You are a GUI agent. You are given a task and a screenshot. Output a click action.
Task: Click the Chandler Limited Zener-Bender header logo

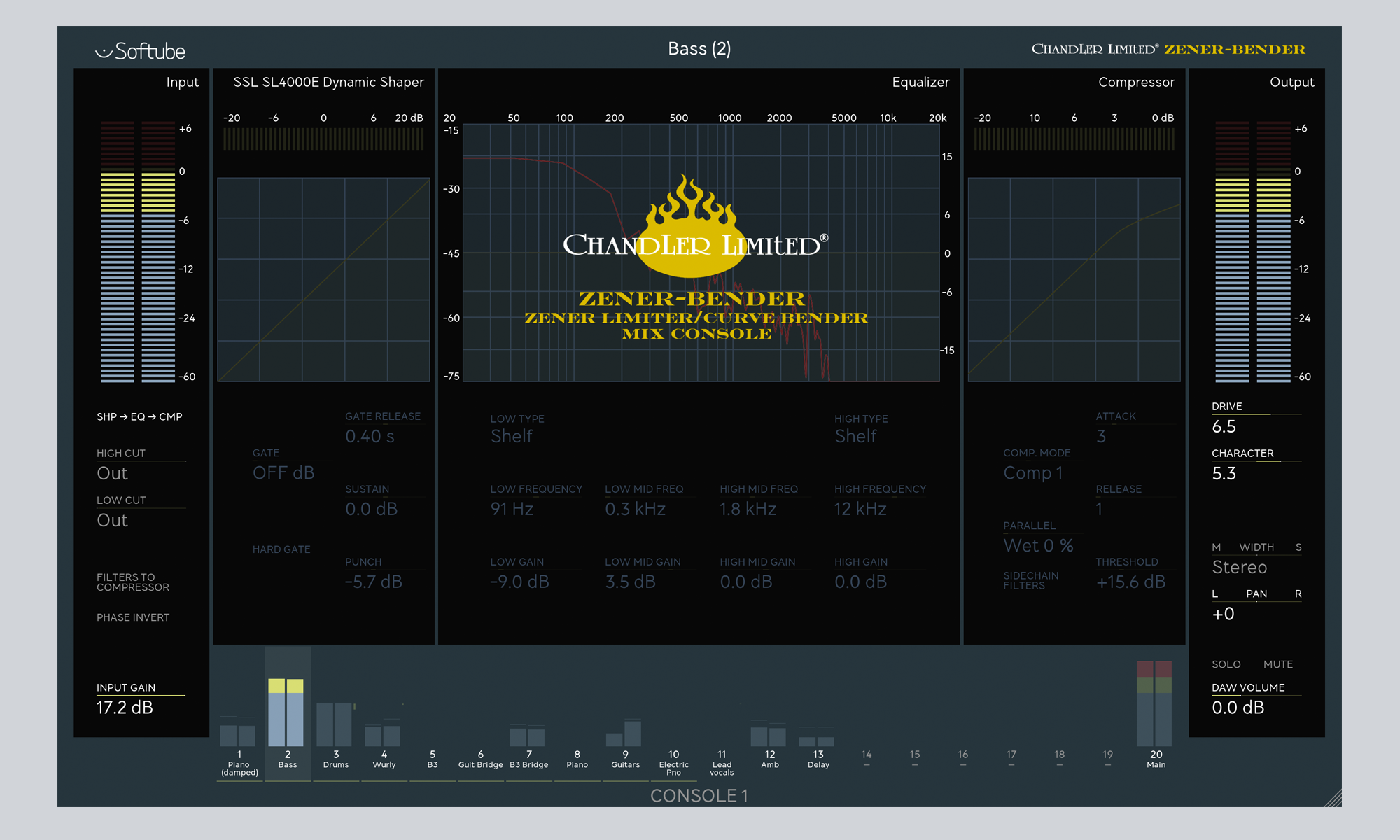(1168, 49)
